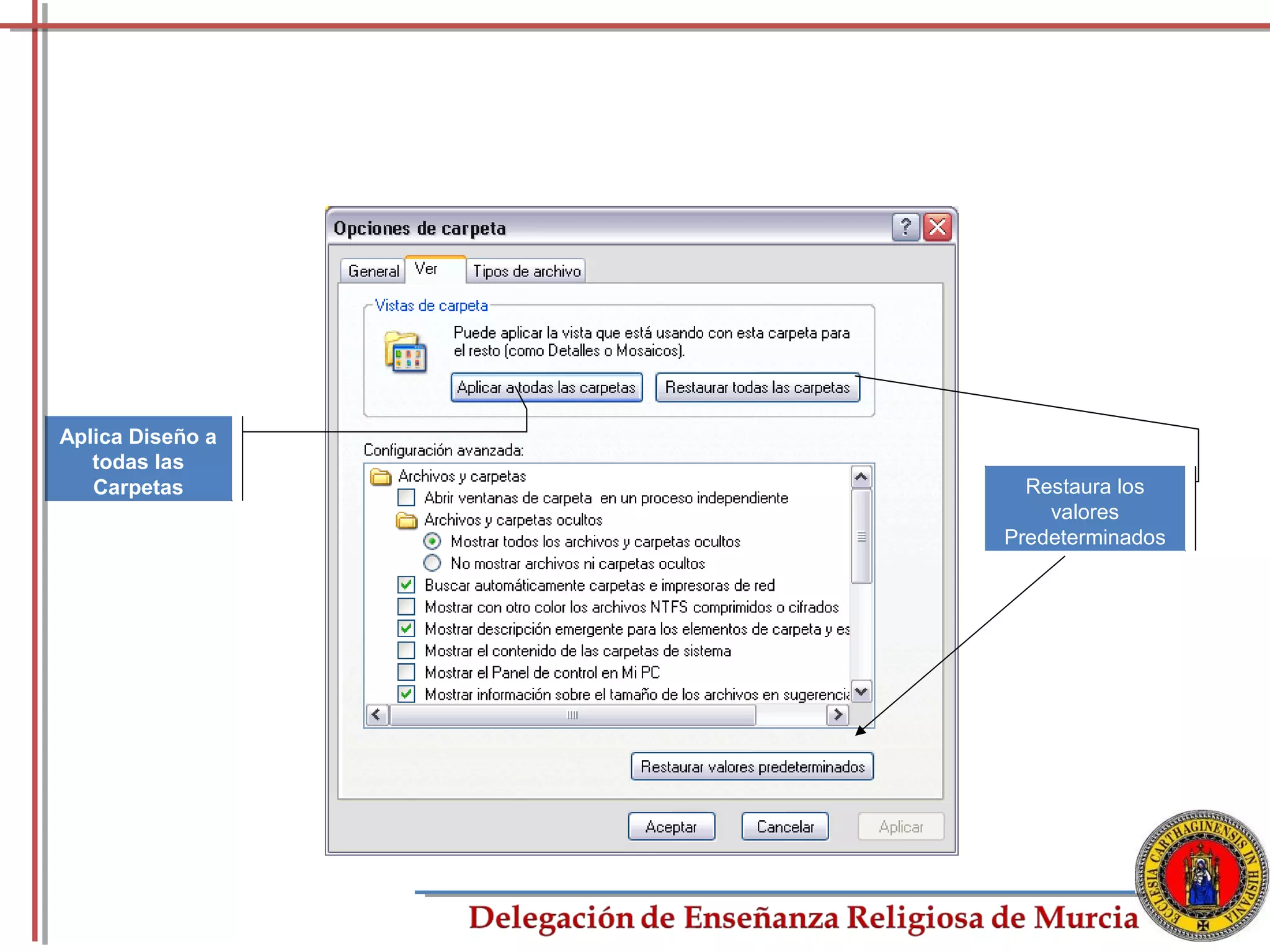
Task: Select No mostrar archivos ni carpetas ocultos
Action: pyautogui.click(x=432, y=563)
